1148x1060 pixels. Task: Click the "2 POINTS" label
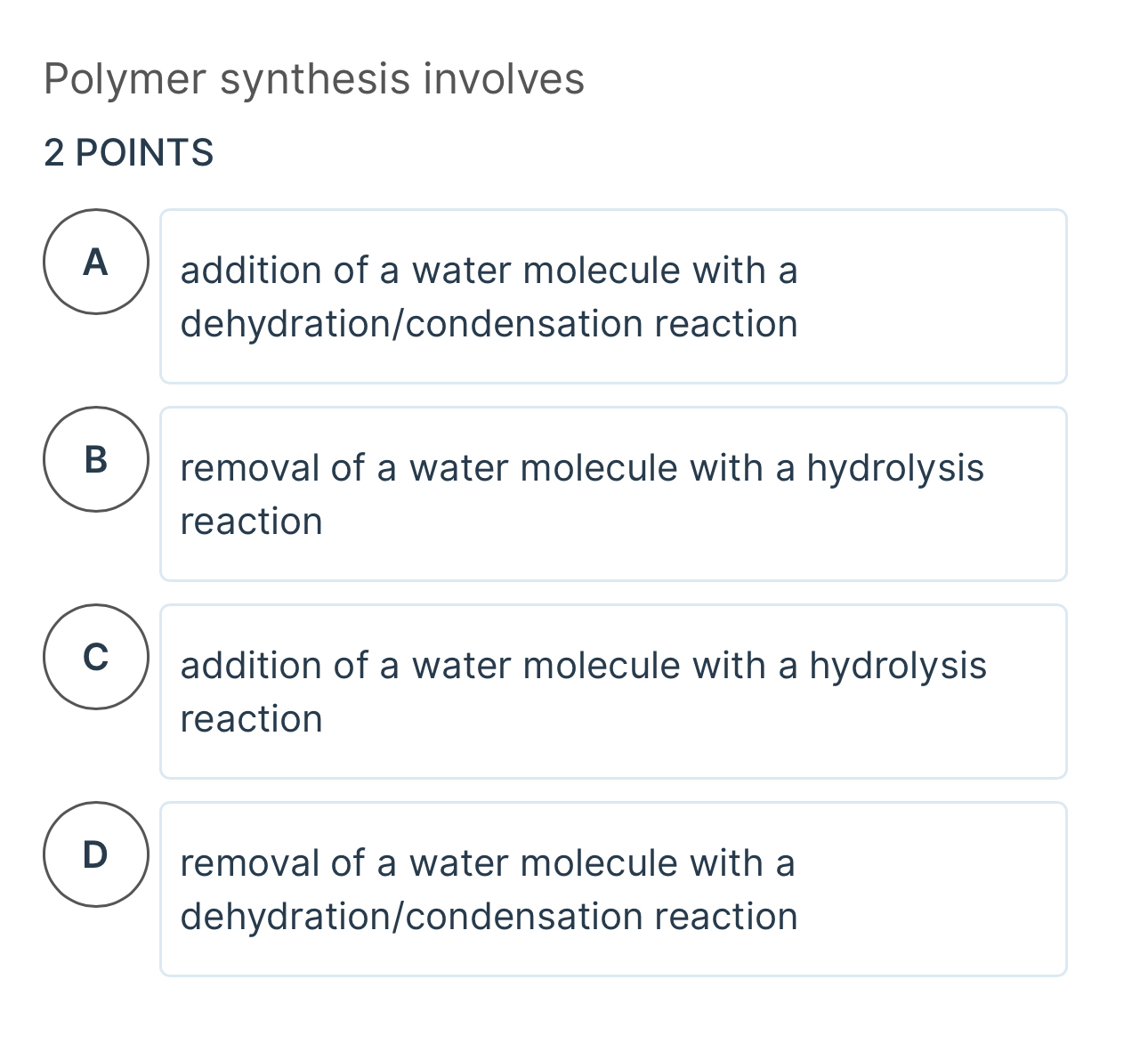pyautogui.click(x=128, y=153)
